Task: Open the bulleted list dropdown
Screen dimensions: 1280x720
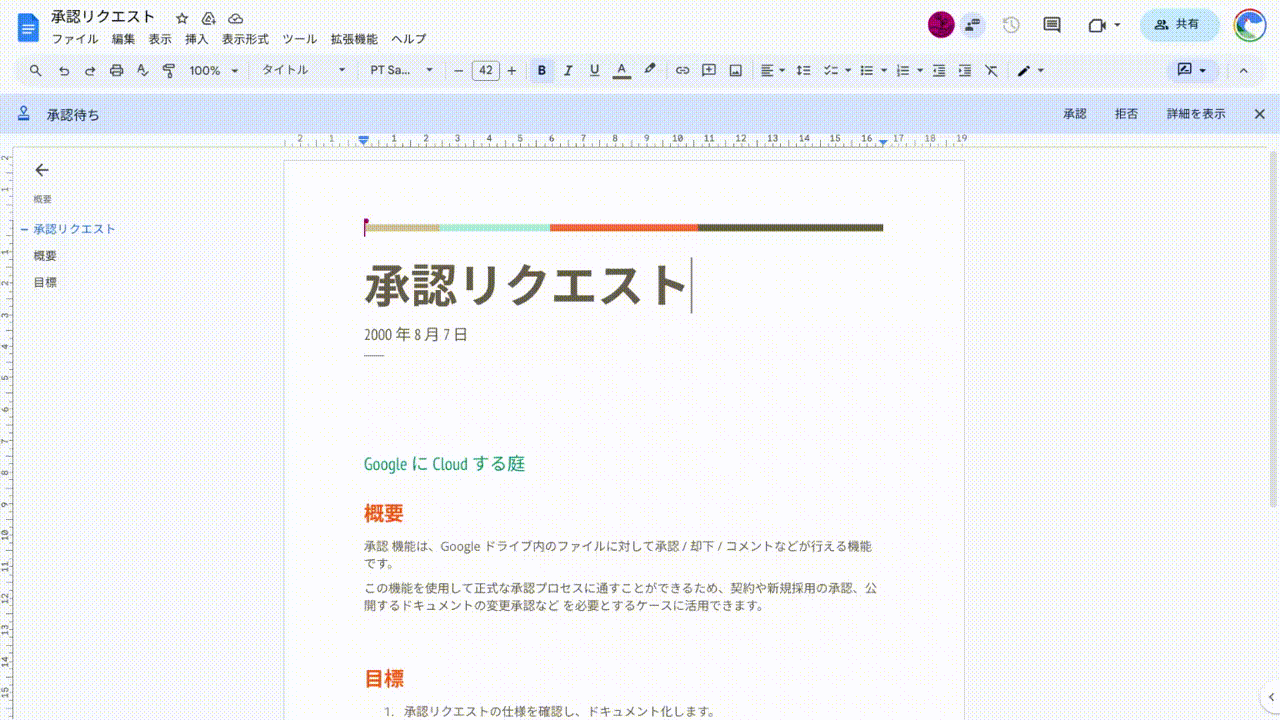Action: pyautogui.click(x=873, y=70)
